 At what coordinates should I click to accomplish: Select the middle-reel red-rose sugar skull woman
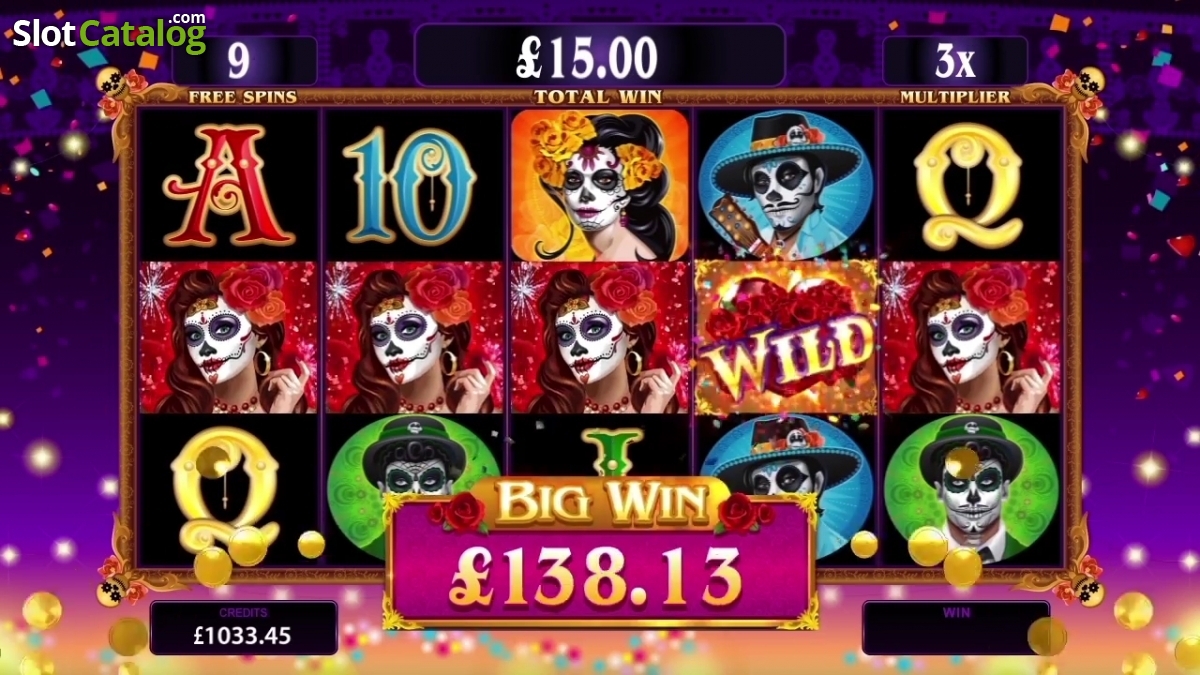pos(600,338)
